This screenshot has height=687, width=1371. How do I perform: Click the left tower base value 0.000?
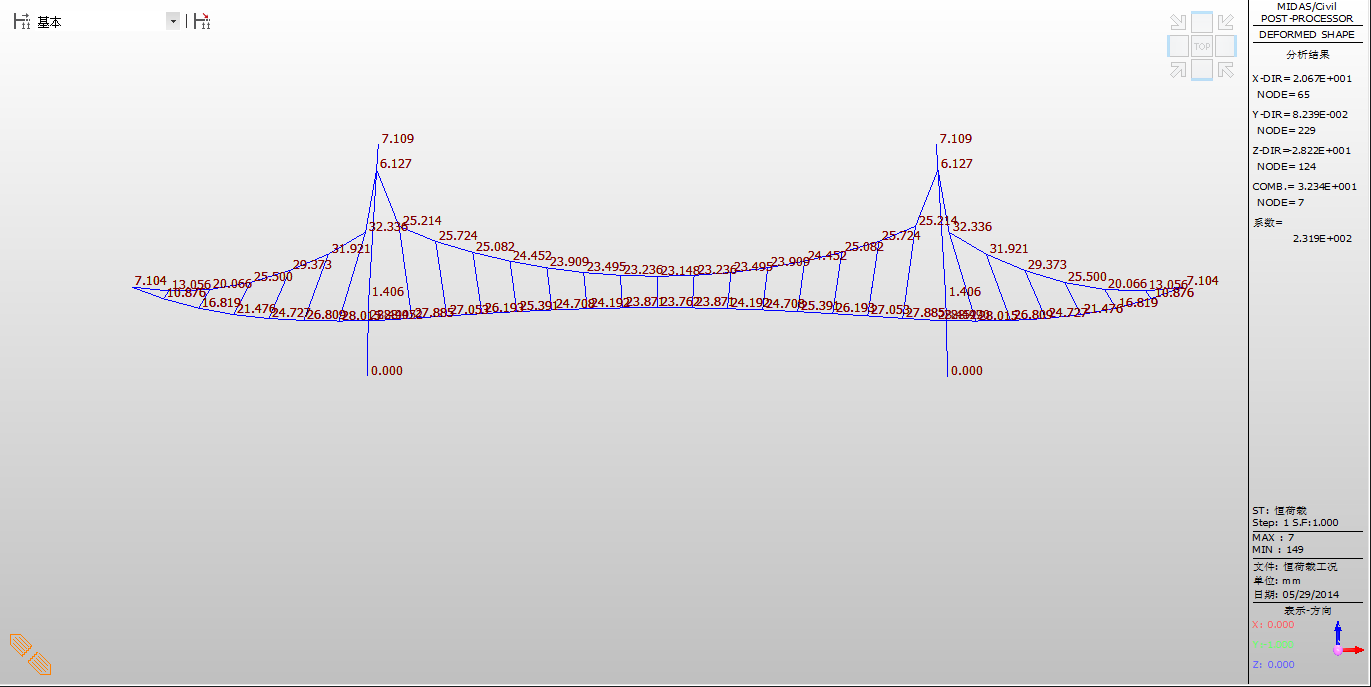[x=387, y=370]
